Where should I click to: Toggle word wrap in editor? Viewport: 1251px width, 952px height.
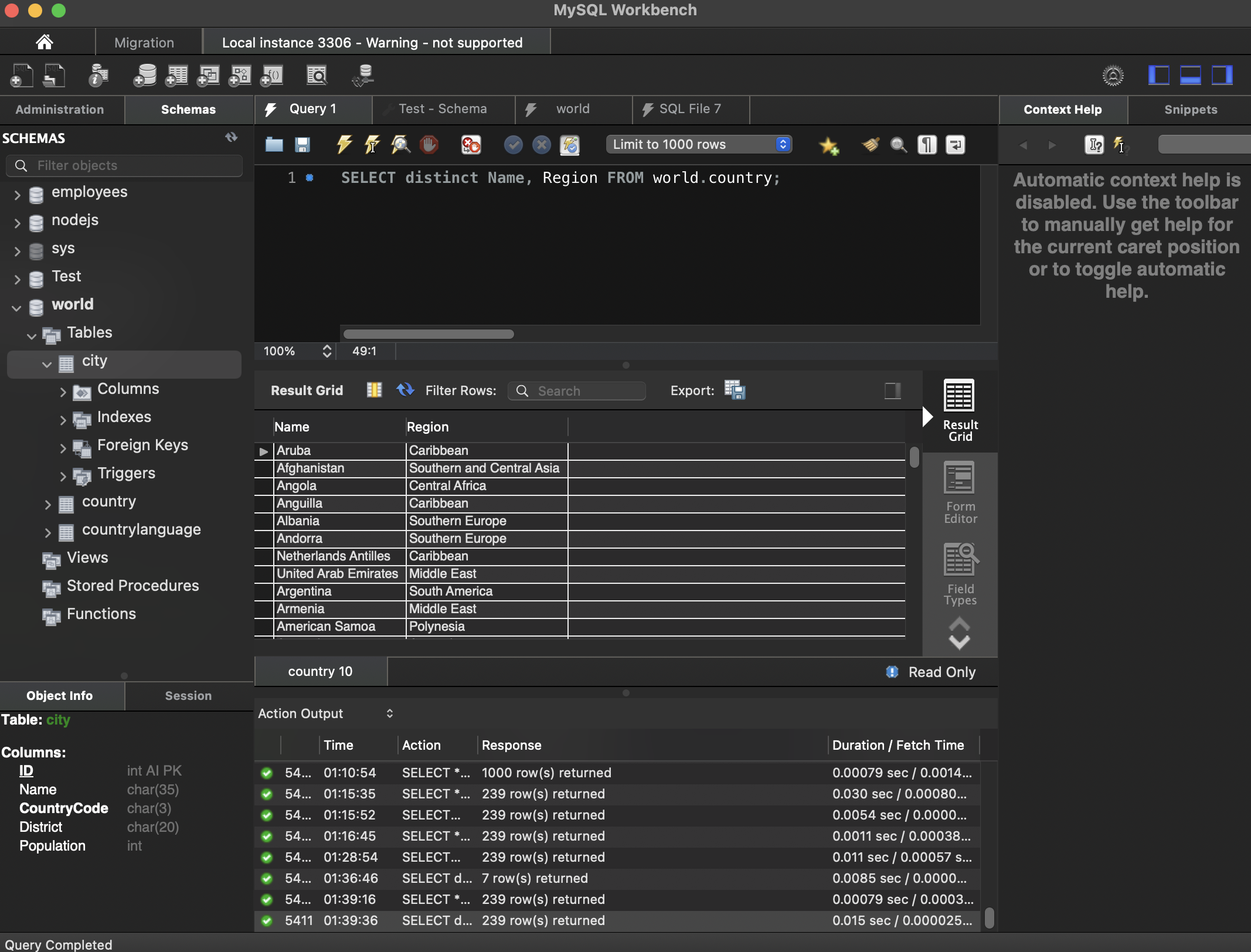(x=956, y=145)
